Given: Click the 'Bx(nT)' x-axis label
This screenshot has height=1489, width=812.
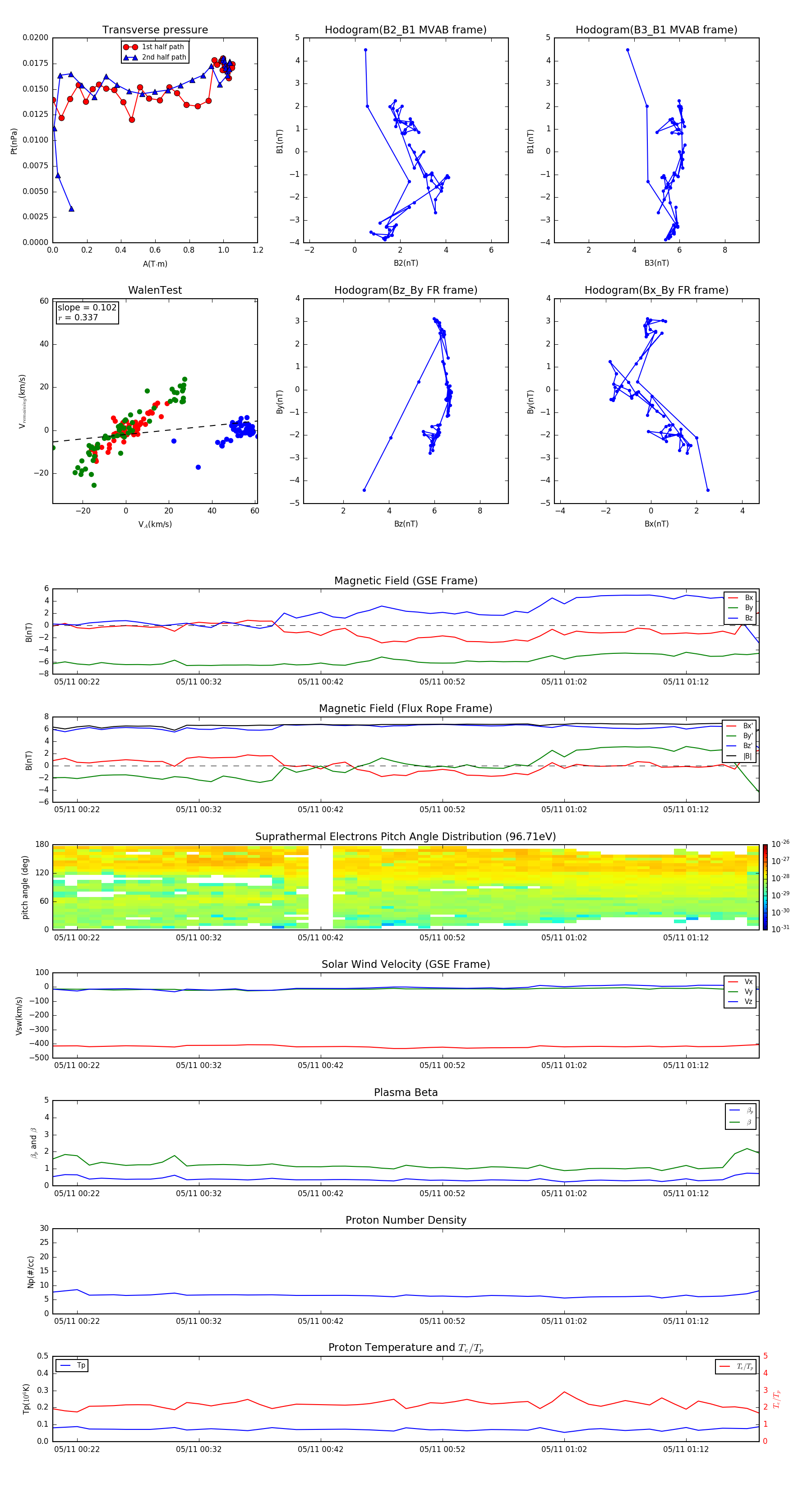Looking at the screenshot, I should (656, 524).
